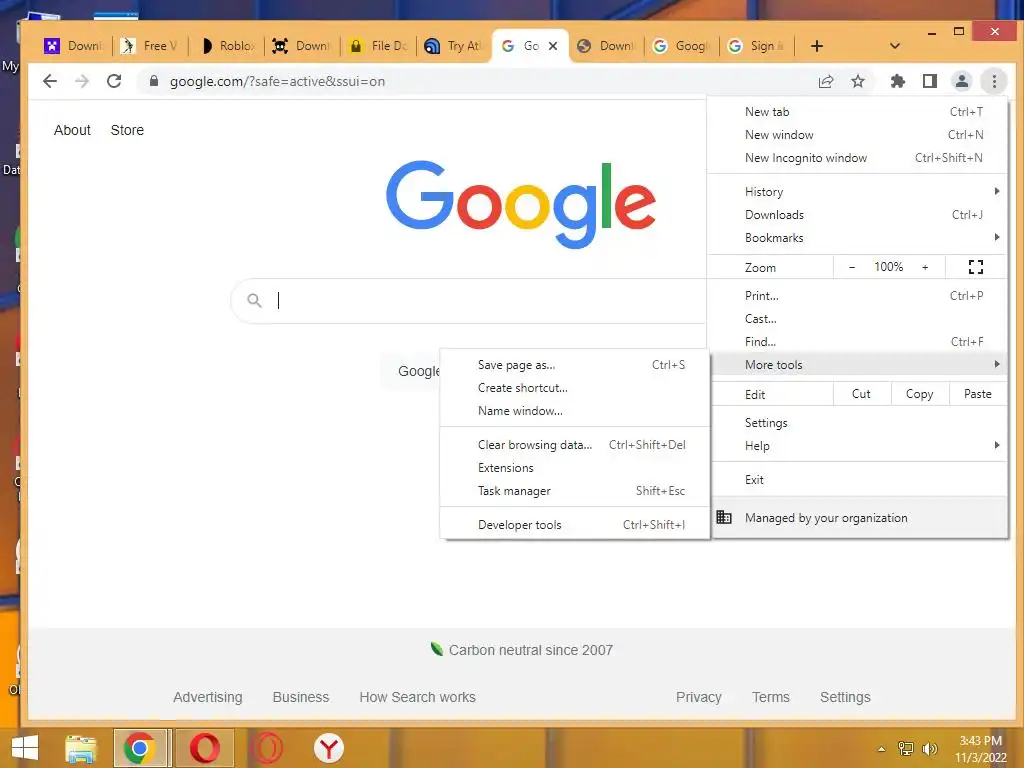Close the active Google tab
Viewport: 1024px width, 768px height.
(x=552, y=46)
